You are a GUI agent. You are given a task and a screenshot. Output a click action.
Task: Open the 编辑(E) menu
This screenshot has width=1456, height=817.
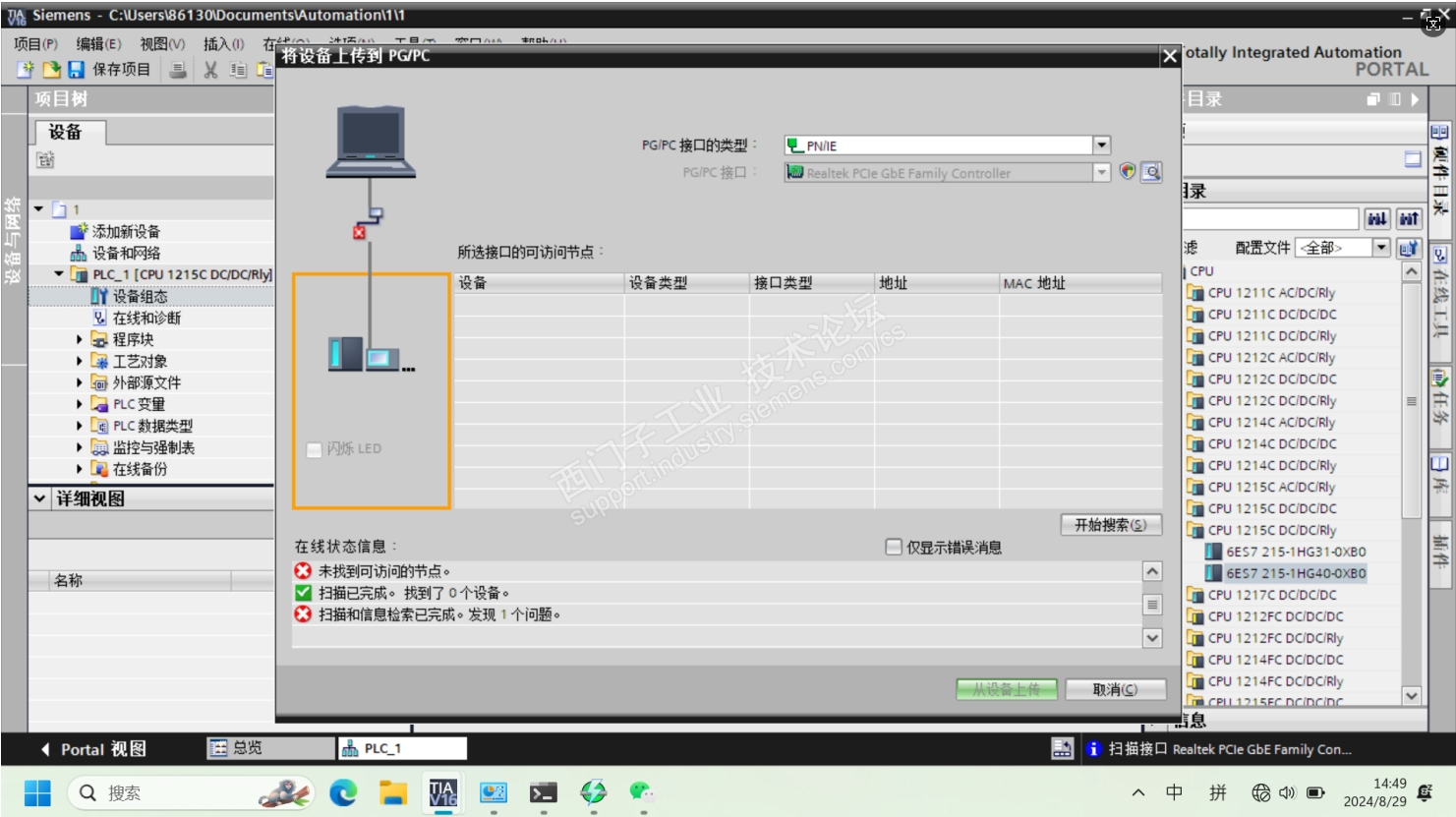point(98,43)
